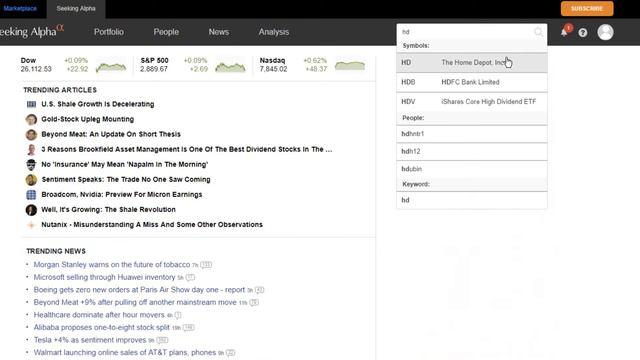
Task: Open 'Nutanix - Misunderstanding A Miss' article
Action: [152, 225]
